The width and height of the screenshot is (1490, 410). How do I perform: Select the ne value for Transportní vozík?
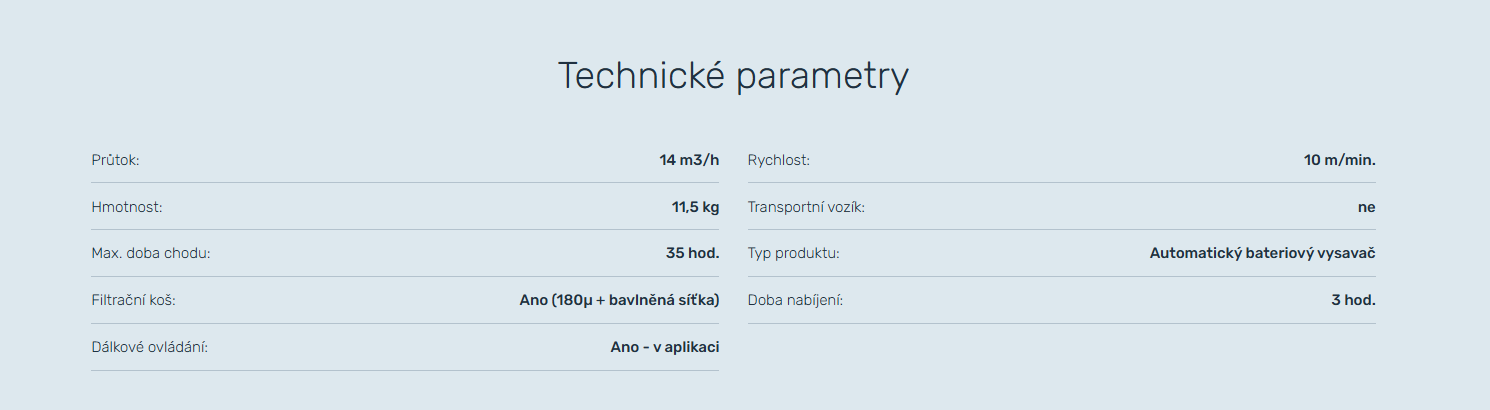point(1367,207)
